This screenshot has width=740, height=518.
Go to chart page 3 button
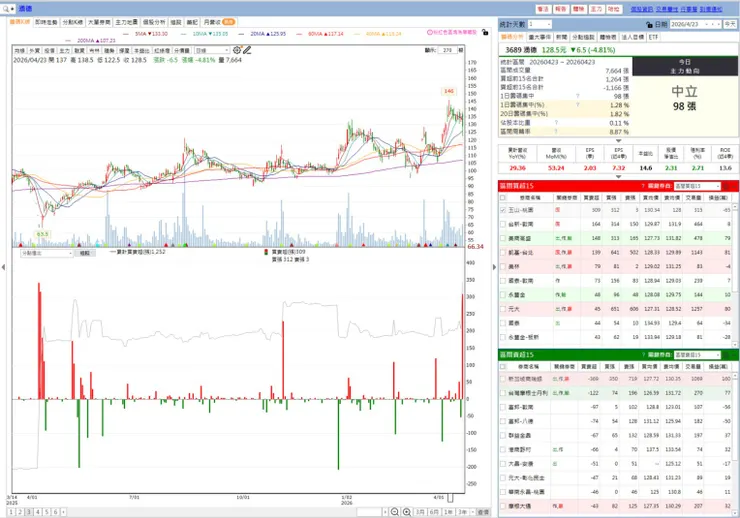pyautogui.click(x=29, y=512)
